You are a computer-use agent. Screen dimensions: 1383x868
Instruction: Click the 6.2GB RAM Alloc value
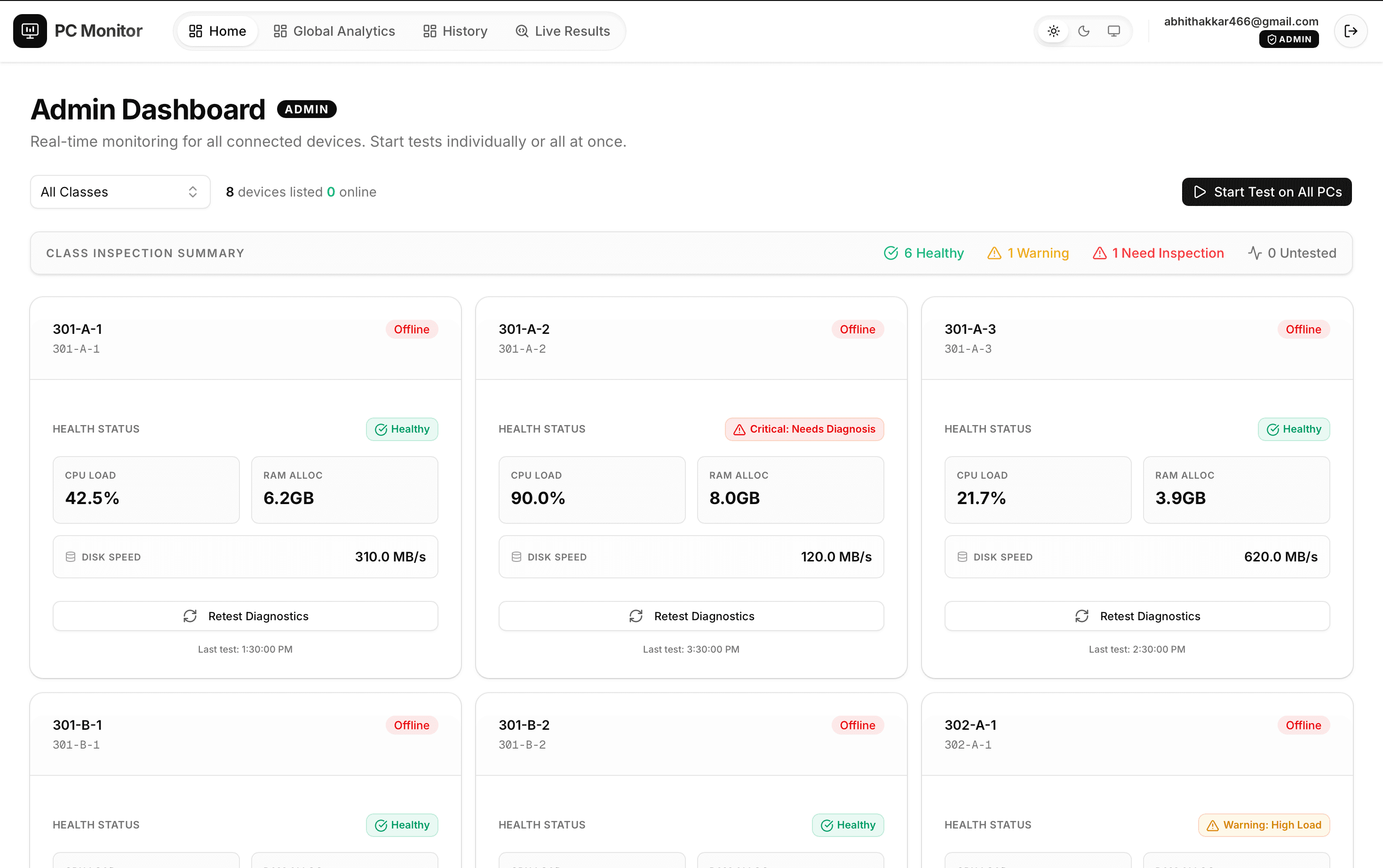click(x=289, y=498)
